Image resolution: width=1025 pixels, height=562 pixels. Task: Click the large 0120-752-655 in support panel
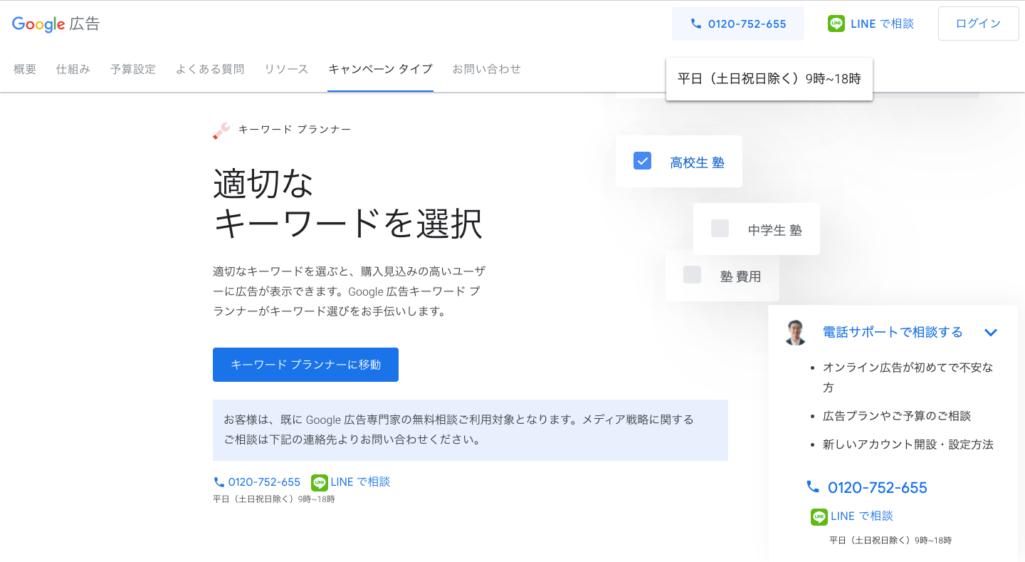coord(877,488)
